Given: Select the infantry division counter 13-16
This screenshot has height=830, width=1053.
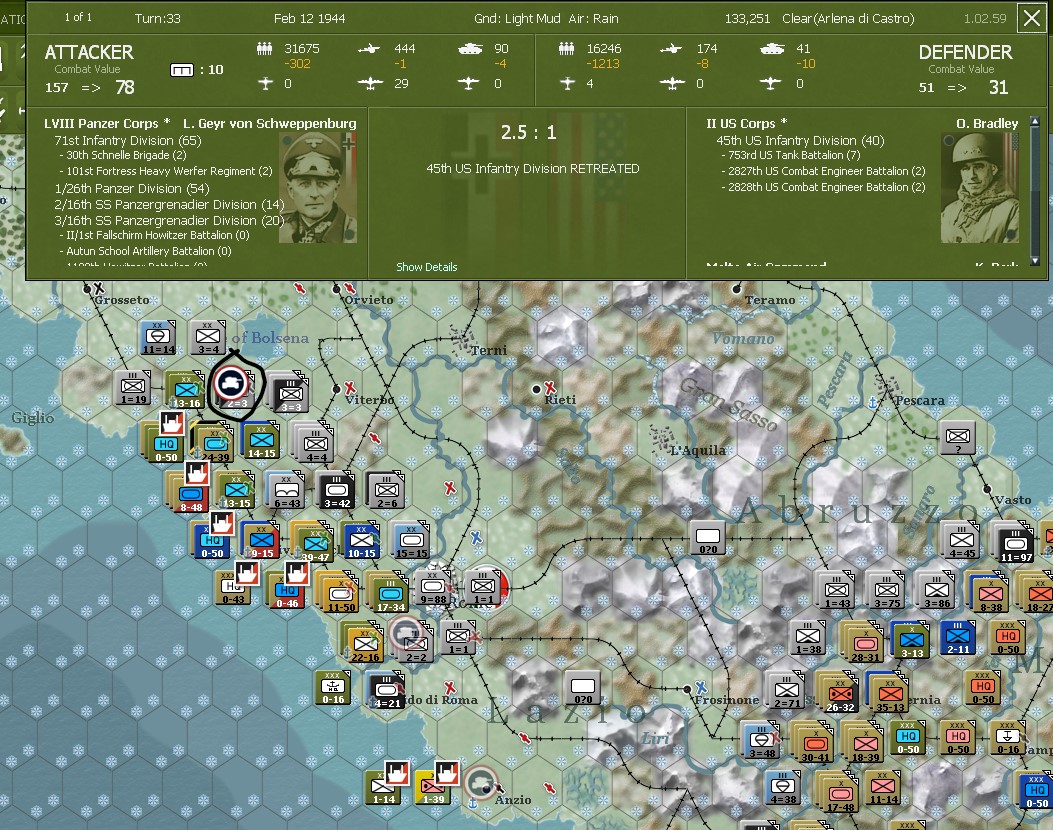Looking at the screenshot, I should pos(185,391).
